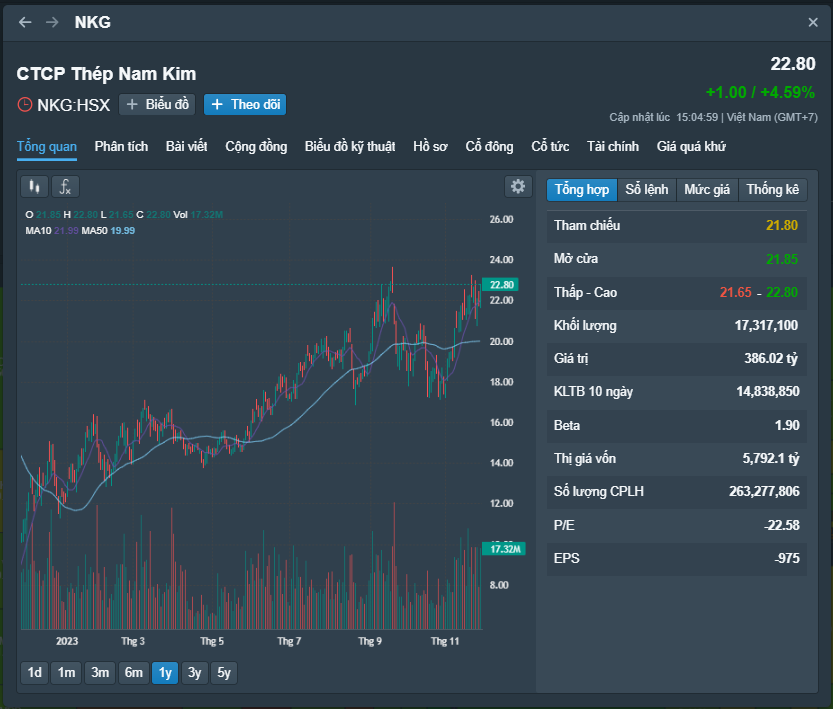Open the Tài chính tab
The width and height of the screenshot is (833, 709).
point(613,147)
